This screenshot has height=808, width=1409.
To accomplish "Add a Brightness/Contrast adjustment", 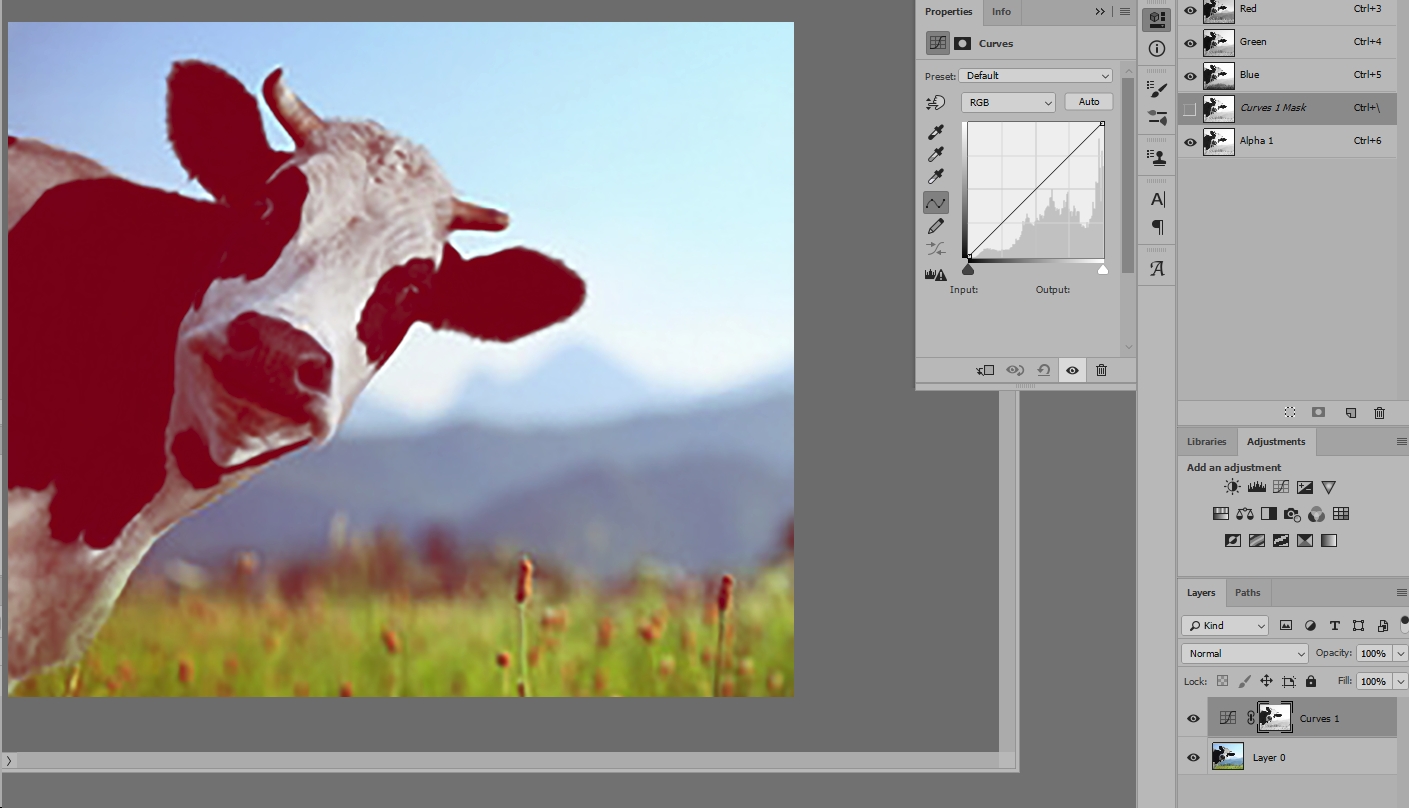I will click(x=1232, y=487).
